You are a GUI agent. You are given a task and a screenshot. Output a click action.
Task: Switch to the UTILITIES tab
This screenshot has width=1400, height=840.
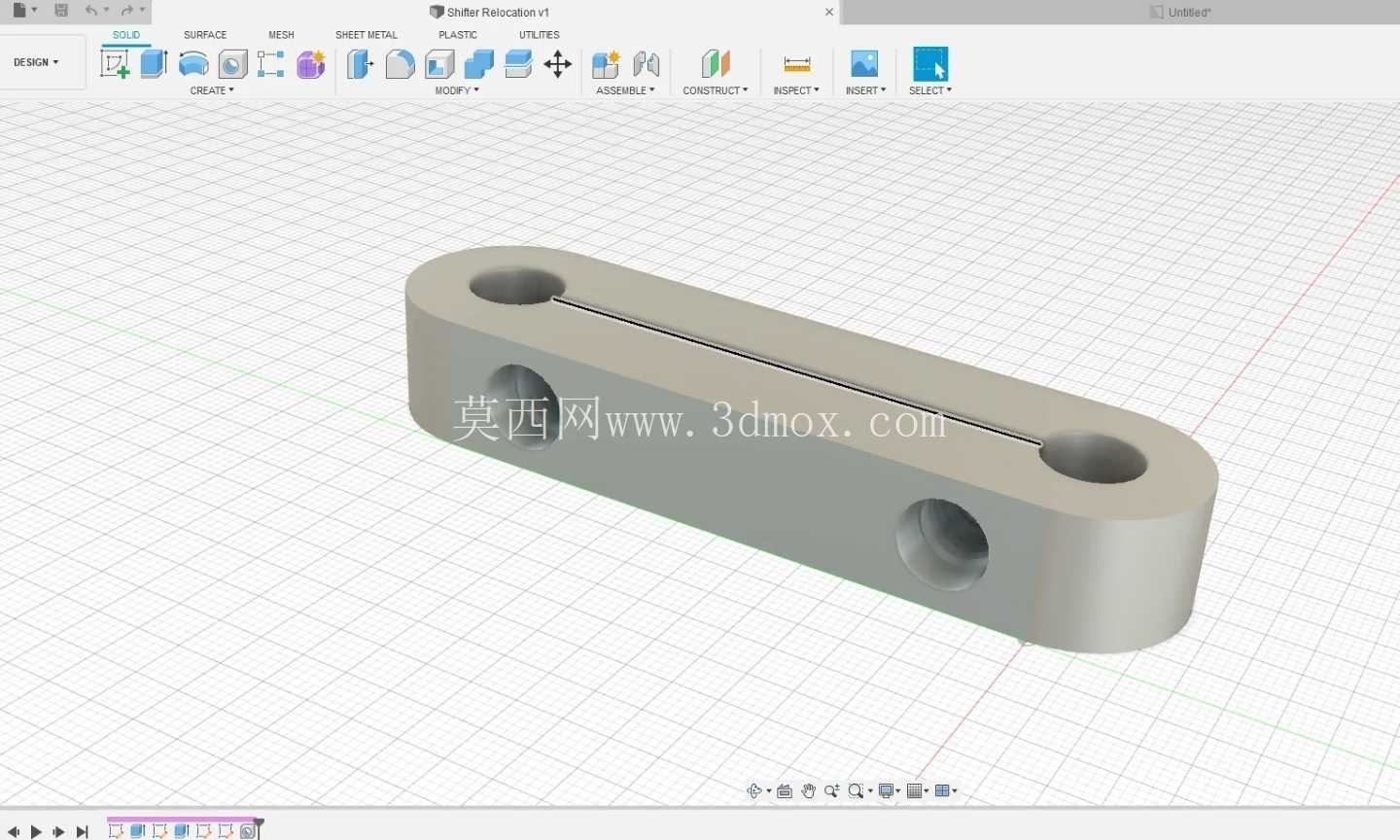click(x=540, y=35)
